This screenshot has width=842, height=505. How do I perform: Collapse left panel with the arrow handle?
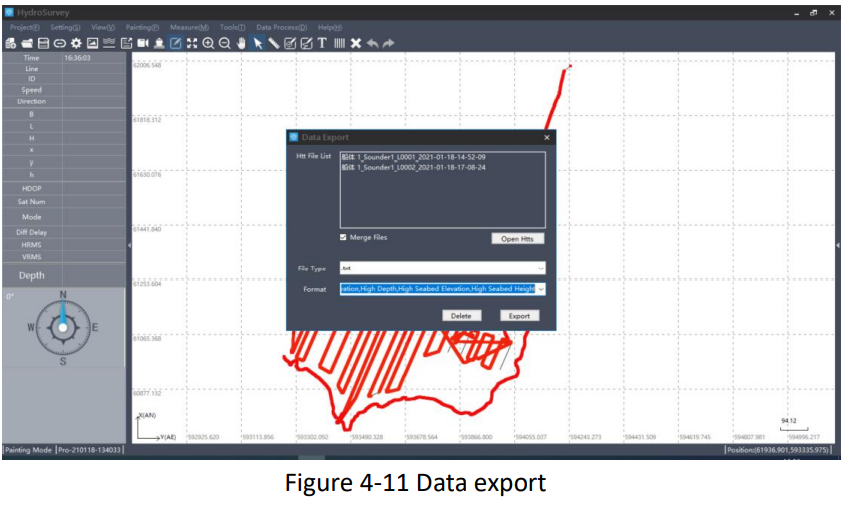[x=129, y=246]
